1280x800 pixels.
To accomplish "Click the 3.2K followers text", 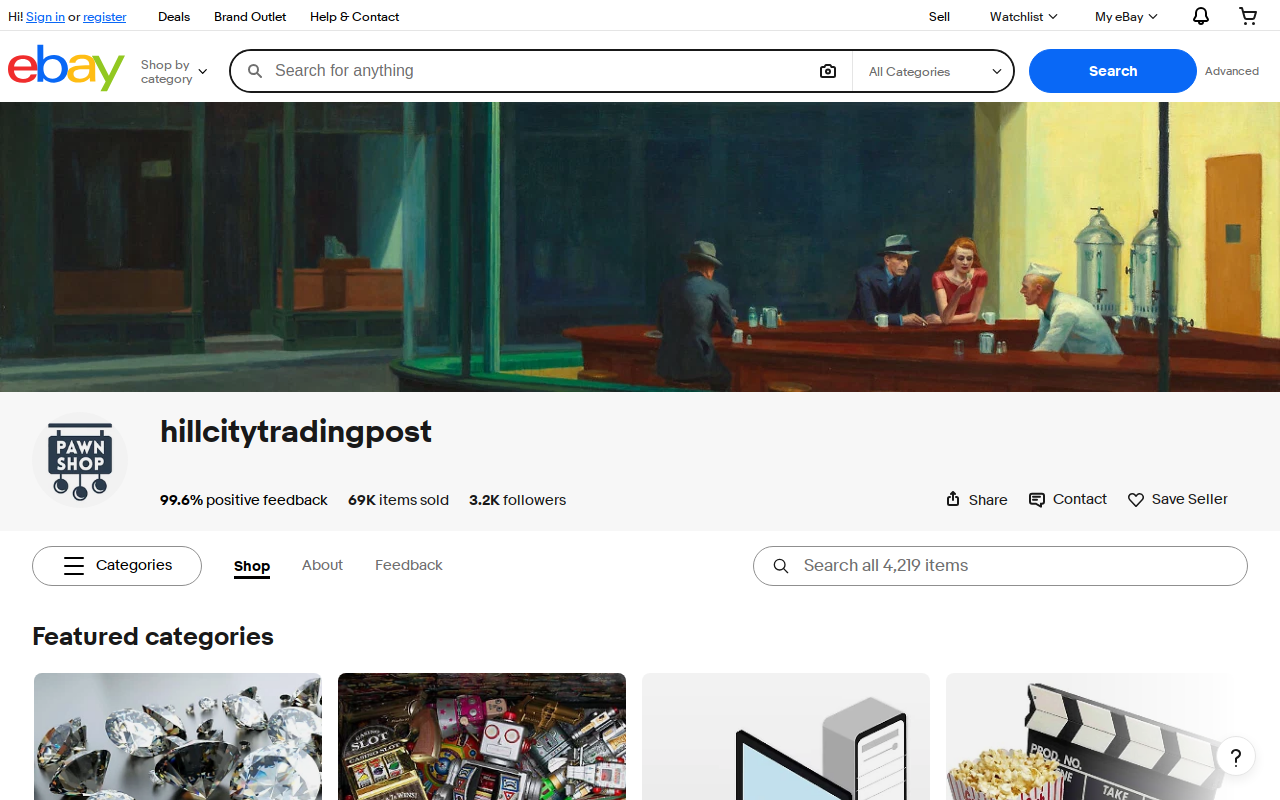I will pyautogui.click(x=517, y=500).
